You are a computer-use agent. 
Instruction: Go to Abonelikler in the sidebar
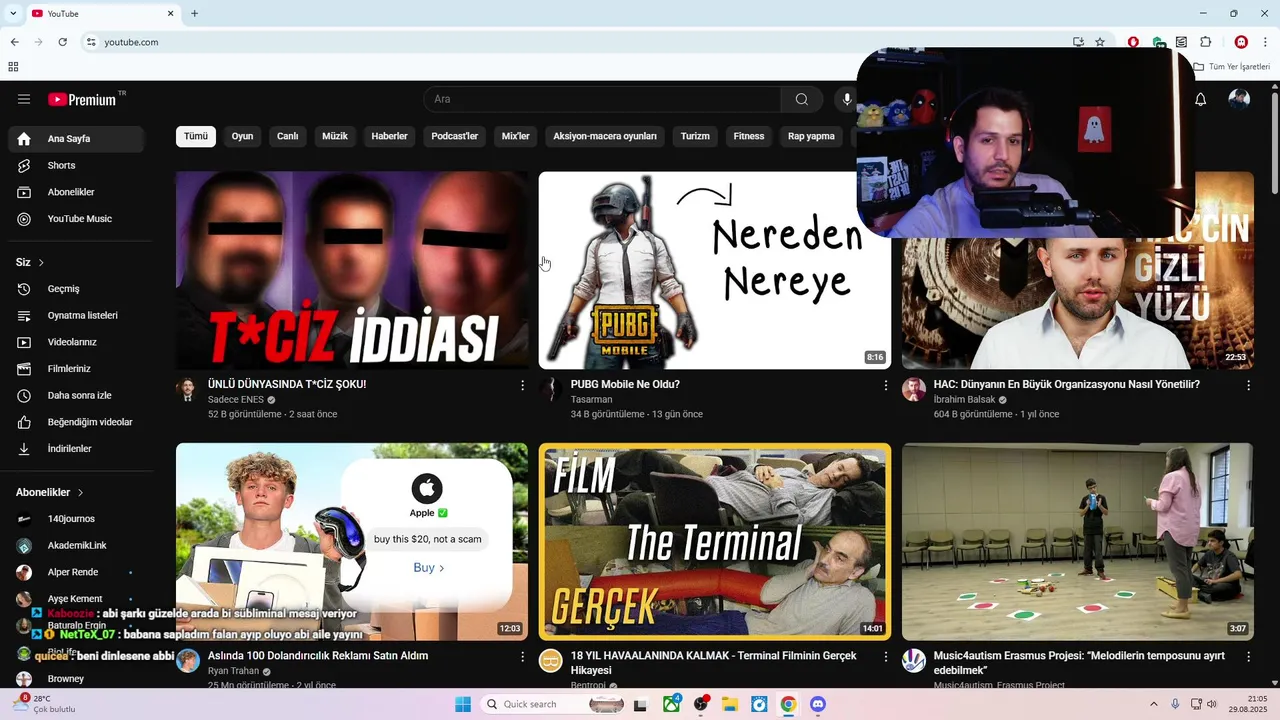(x=76, y=192)
